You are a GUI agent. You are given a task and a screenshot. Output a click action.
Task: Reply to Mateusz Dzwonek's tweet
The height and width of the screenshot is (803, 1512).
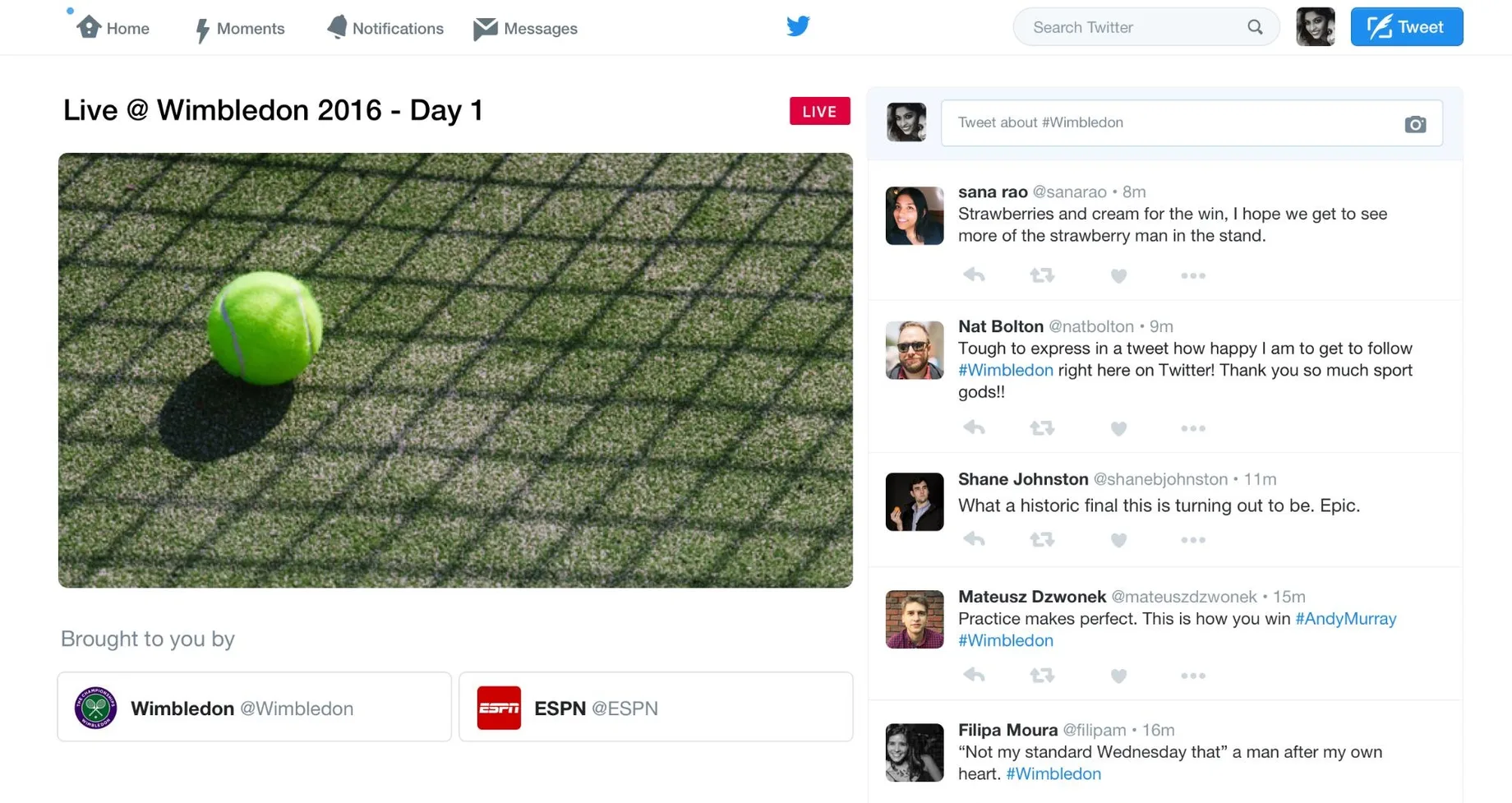pos(975,676)
